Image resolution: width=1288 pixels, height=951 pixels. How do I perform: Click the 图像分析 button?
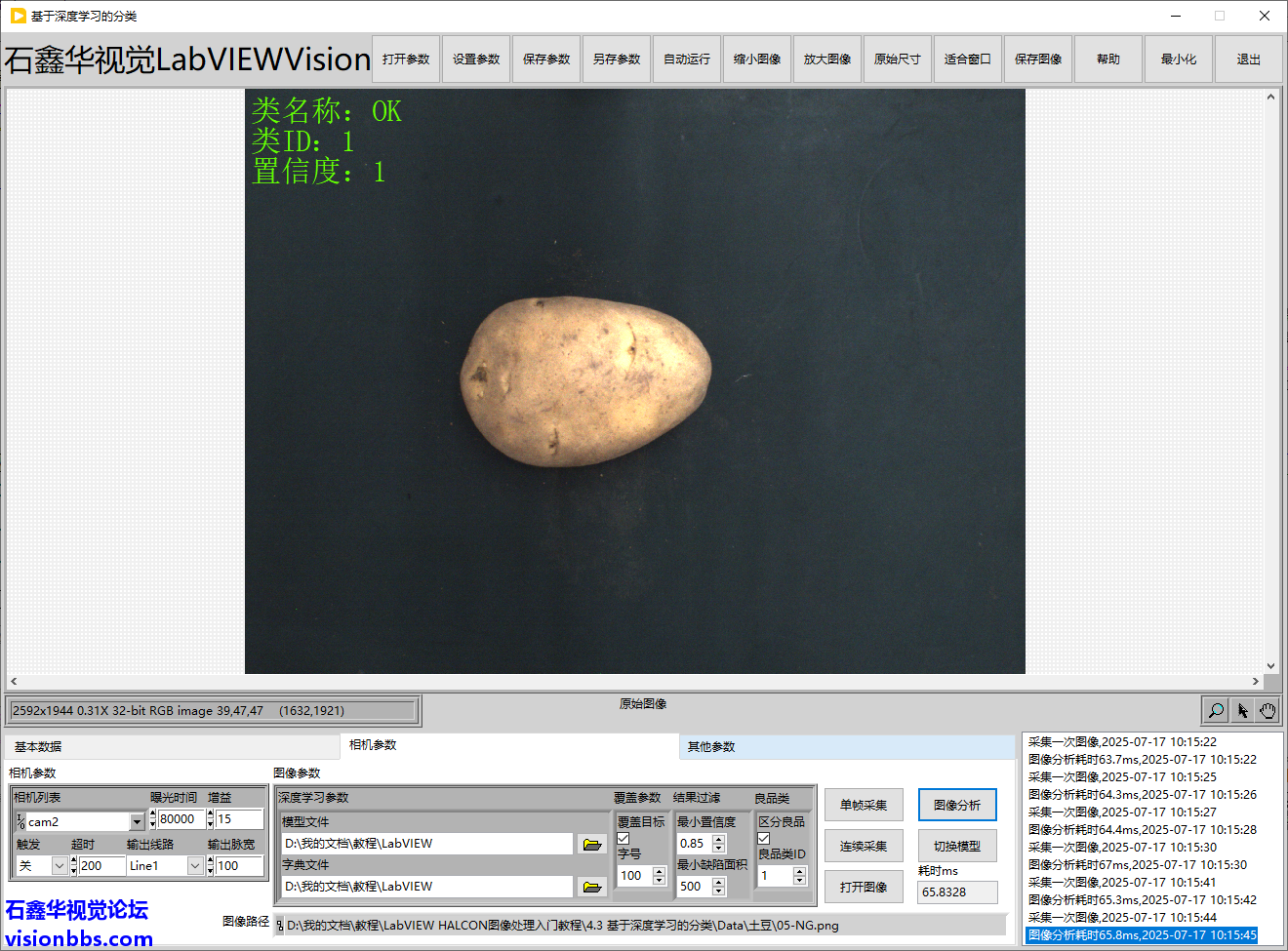pyautogui.click(x=957, y=805)
